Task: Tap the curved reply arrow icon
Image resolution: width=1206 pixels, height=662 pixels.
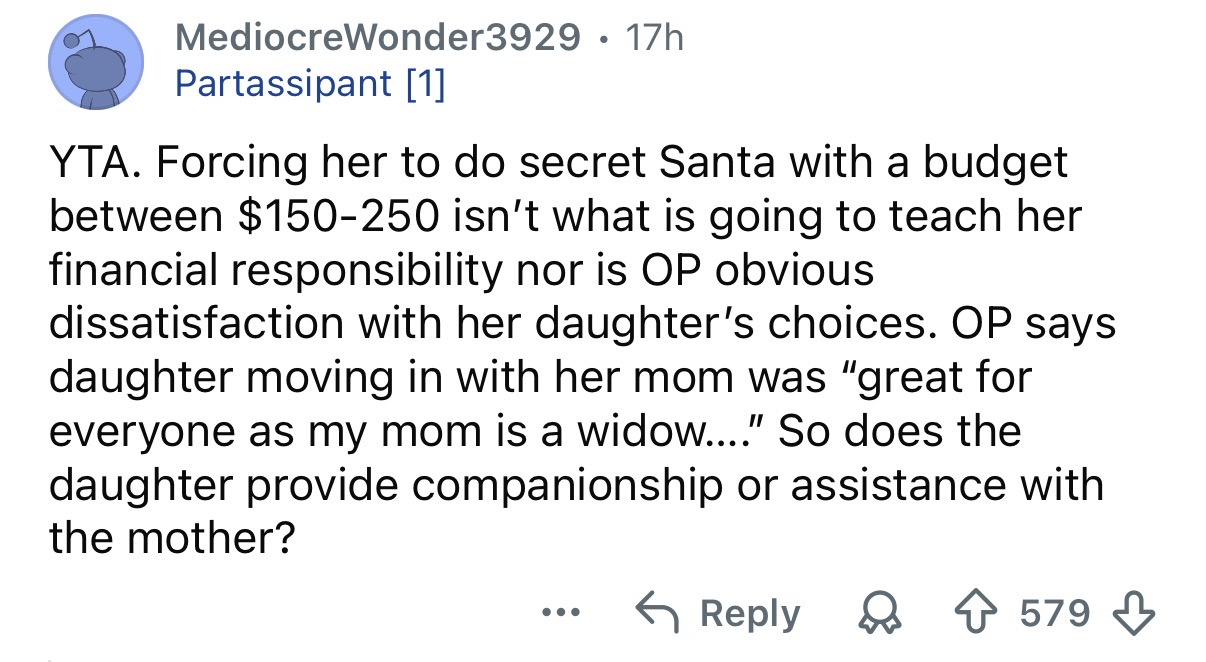Action: (661, 613)
